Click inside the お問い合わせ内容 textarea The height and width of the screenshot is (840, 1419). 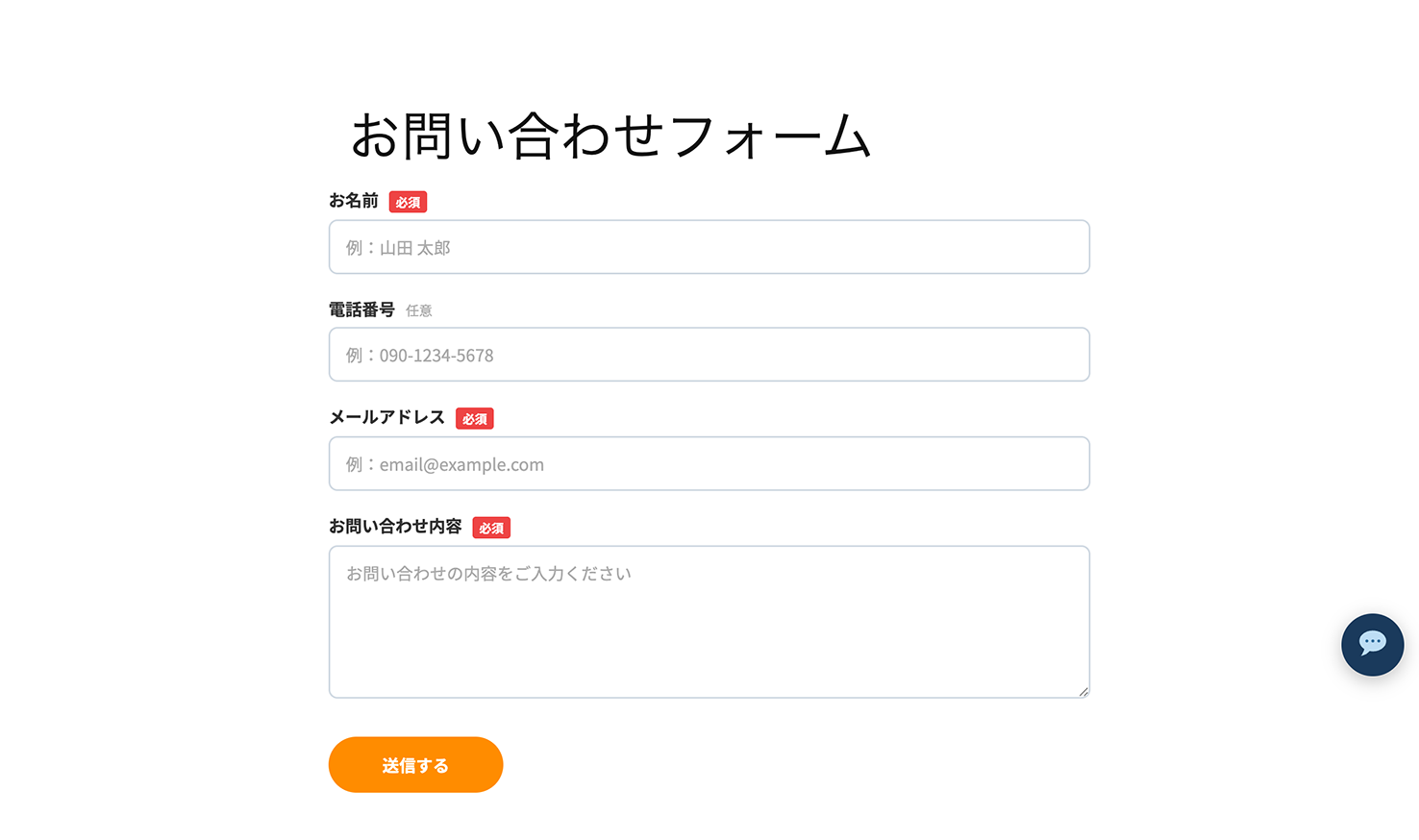(x=709, y=634)
